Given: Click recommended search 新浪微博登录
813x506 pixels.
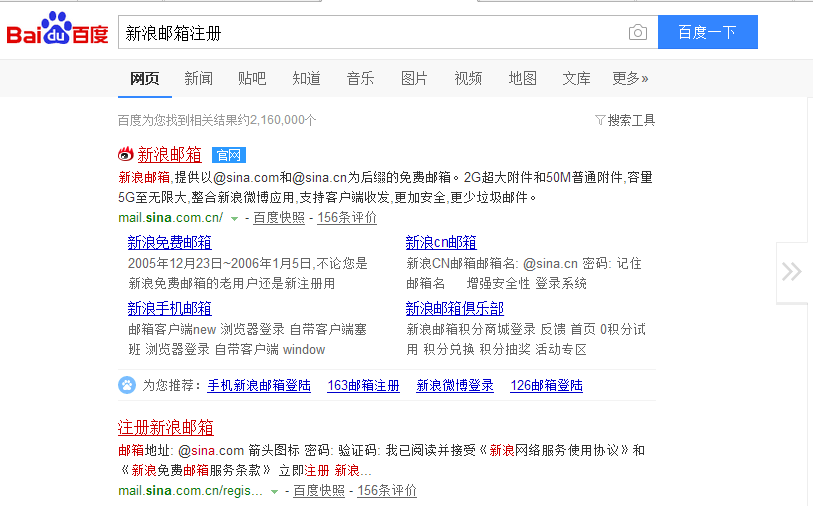Looking at the screenshot, I should 455,385.
